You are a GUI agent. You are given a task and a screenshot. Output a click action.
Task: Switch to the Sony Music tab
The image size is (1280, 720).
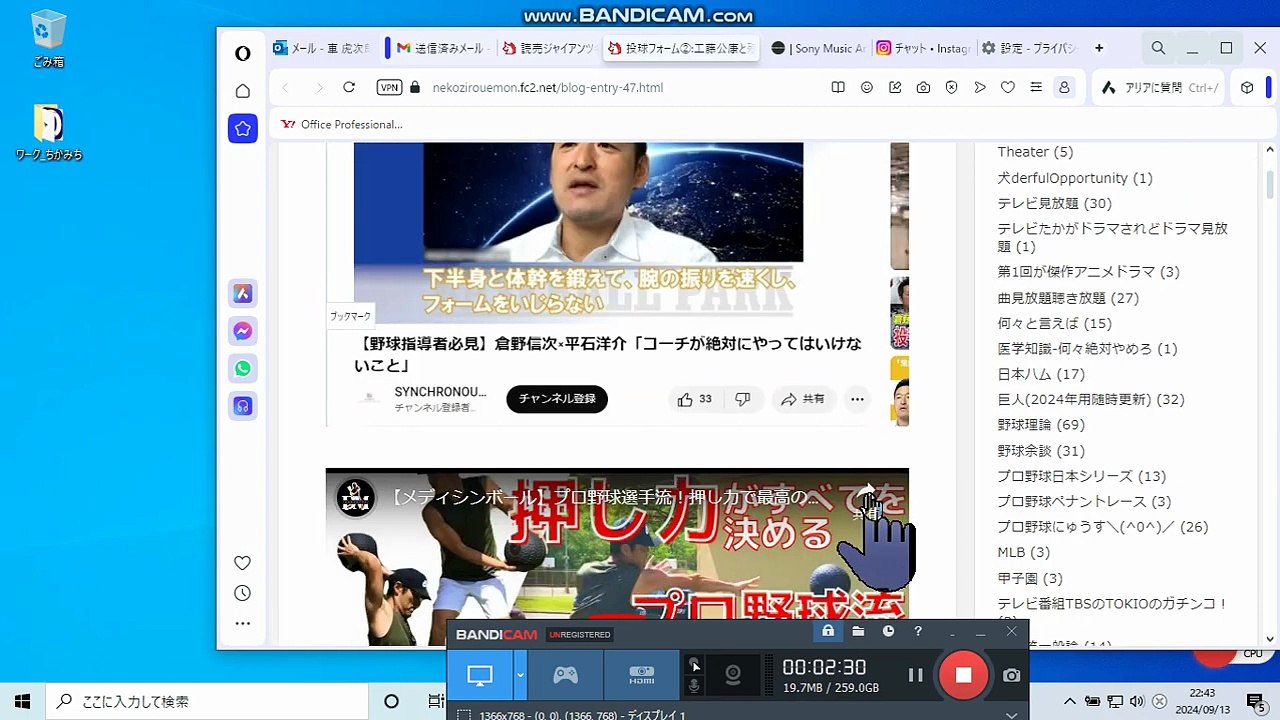coord(819,48)
